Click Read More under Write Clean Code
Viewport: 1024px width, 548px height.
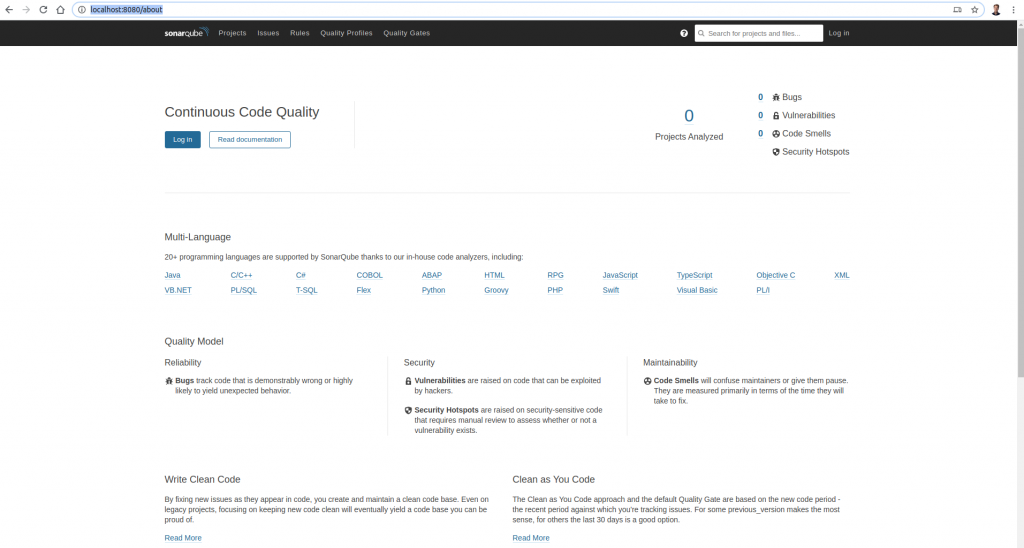tap(183, 538)
